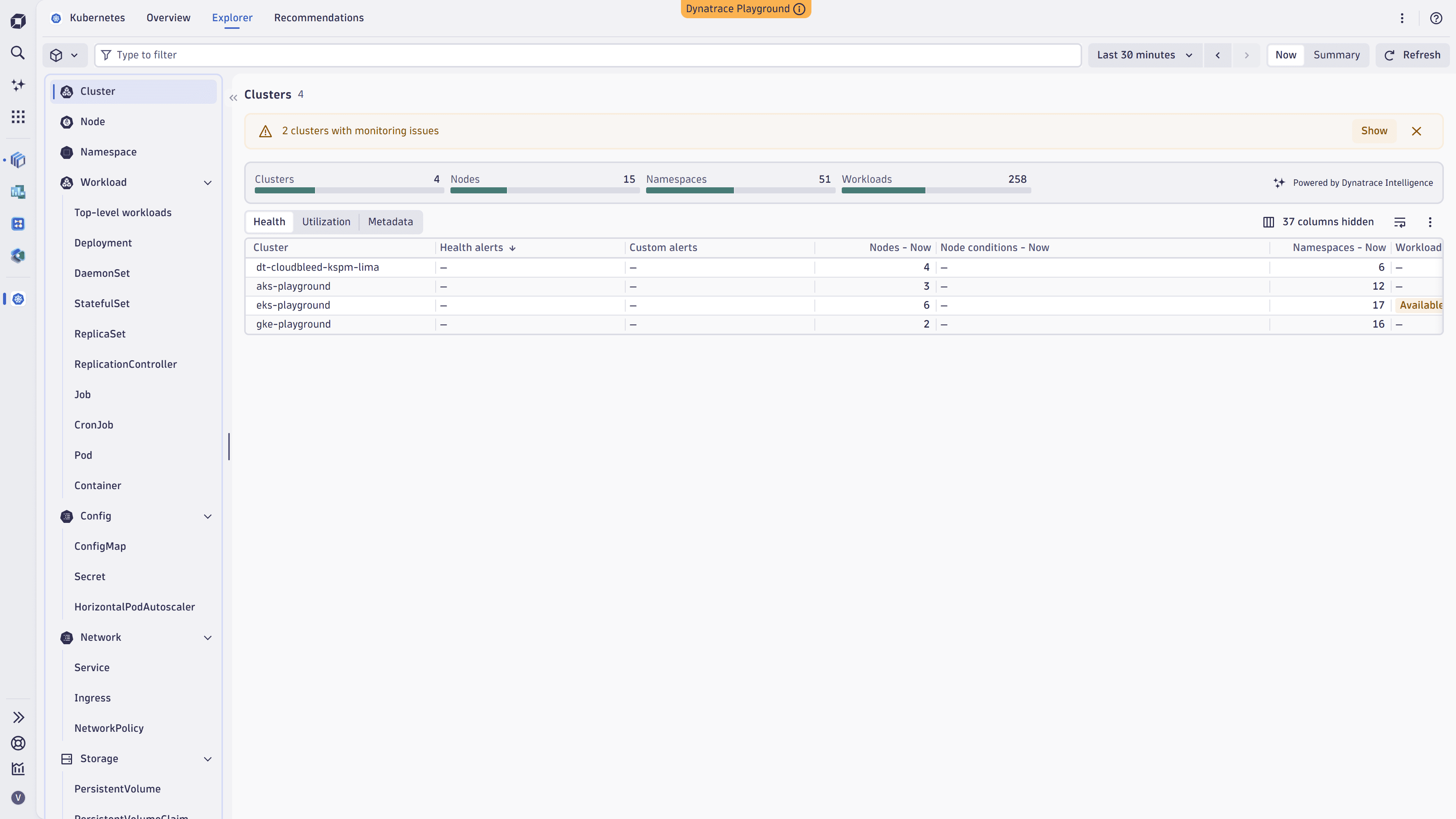Viewport: 1456px width, 819px height.
Task: Open the blue square app icon in dock
Action: click(18, 224)
